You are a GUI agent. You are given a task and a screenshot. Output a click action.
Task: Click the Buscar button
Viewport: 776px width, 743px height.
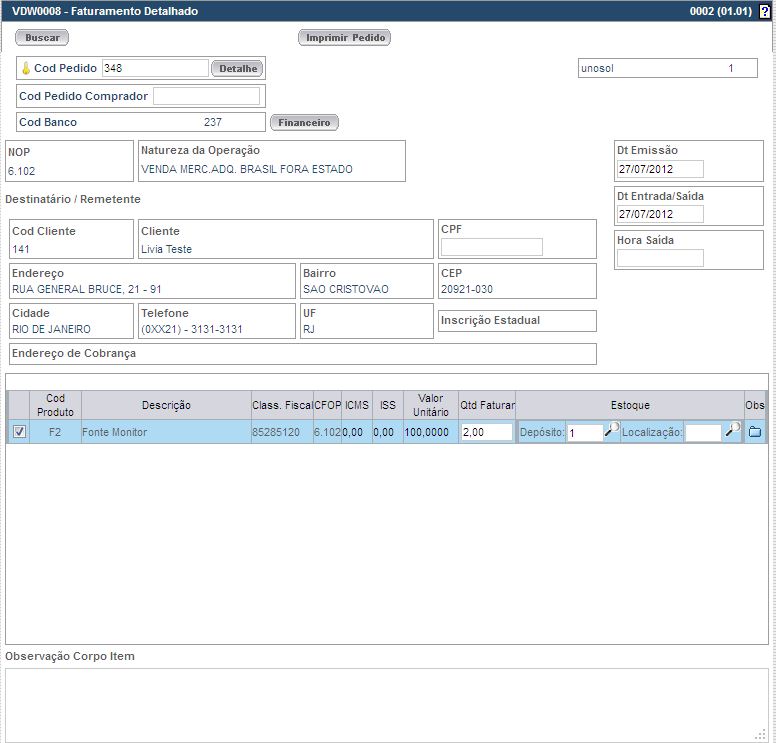(x=42, y=38)
